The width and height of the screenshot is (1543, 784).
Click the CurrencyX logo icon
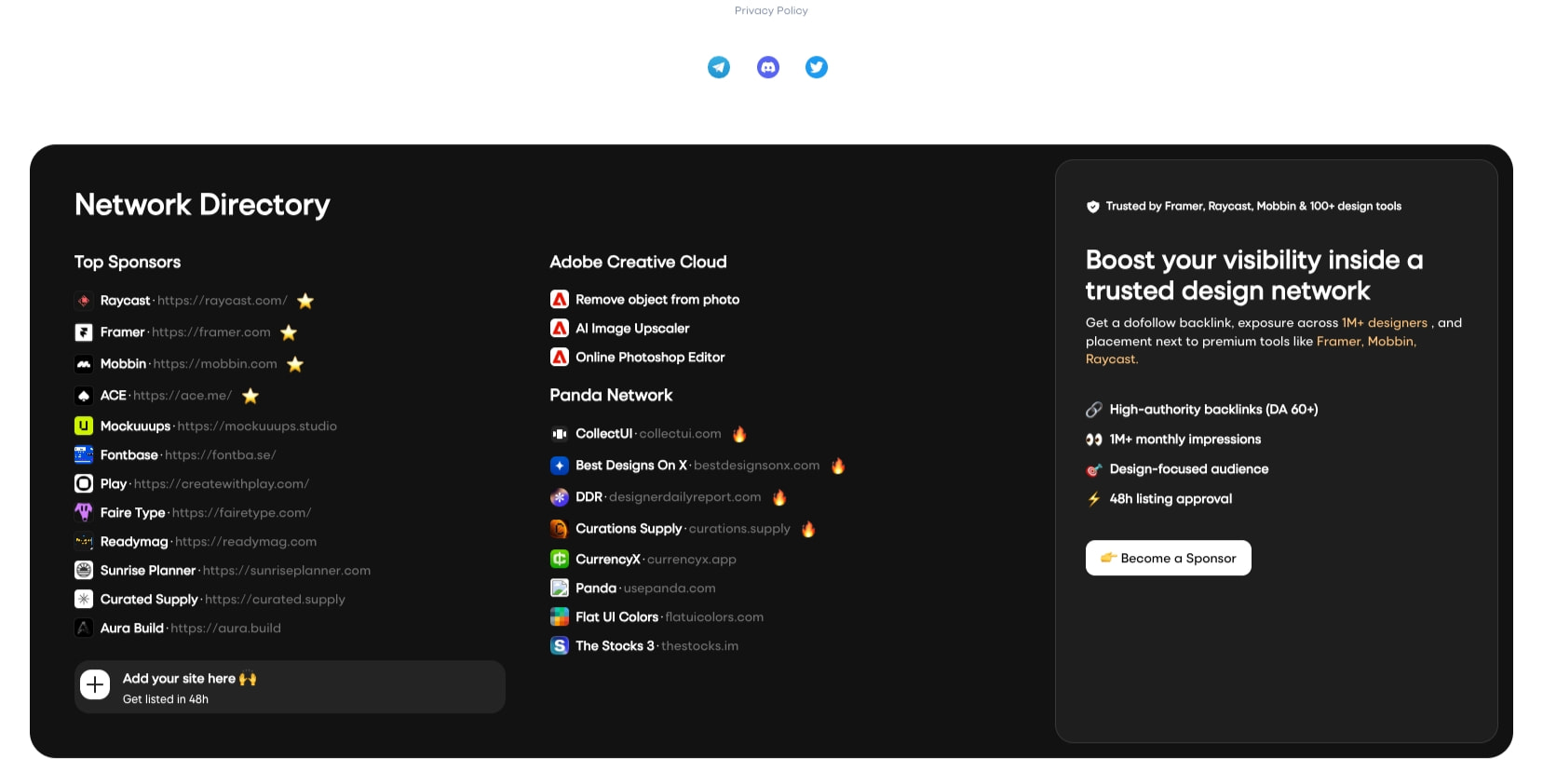(x=560, y=559)
